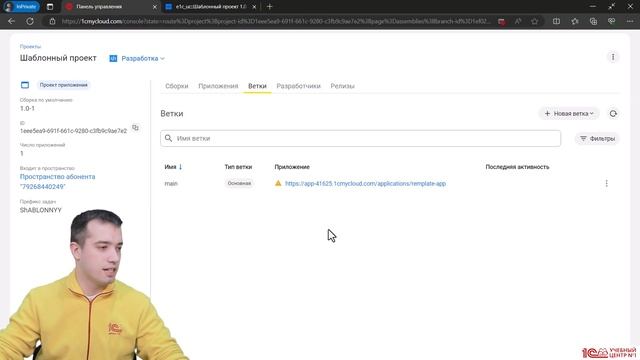
Task: Click the 'Приложение' column header
Action: [x=292, y=167]
